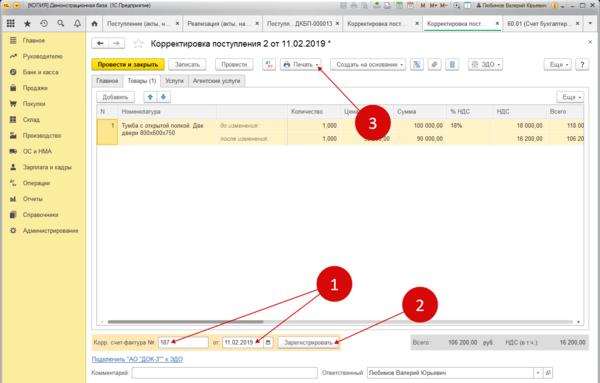This screenshot has height=383, width=600.
Task: Open the History clock icon
Action: (44, 23)
